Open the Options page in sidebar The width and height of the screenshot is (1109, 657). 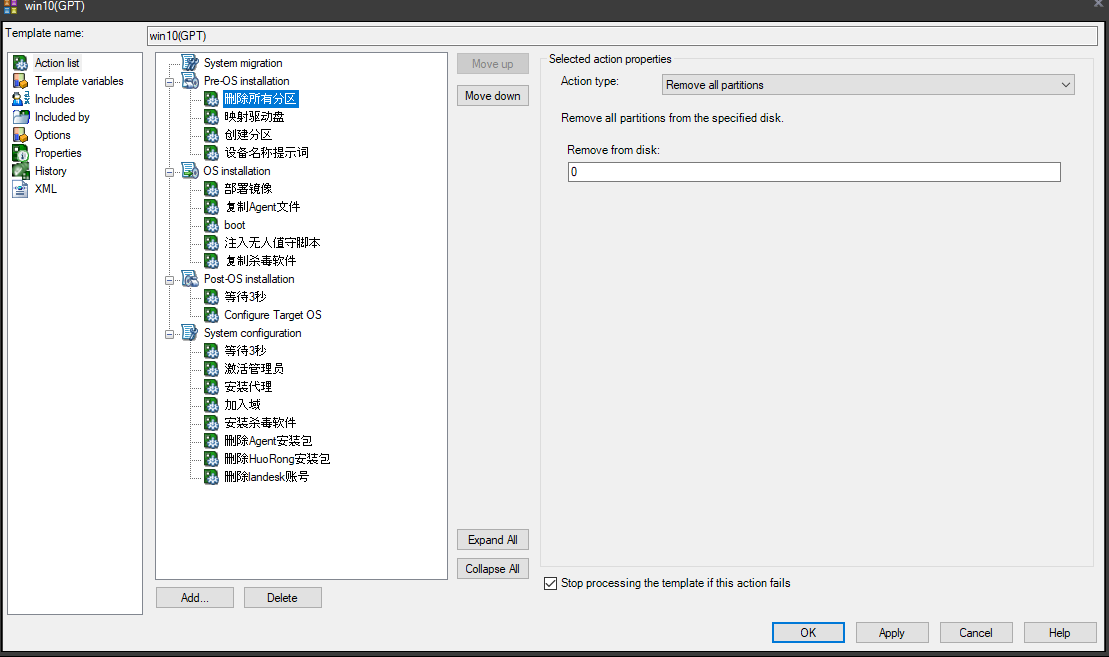pos(52,135)
